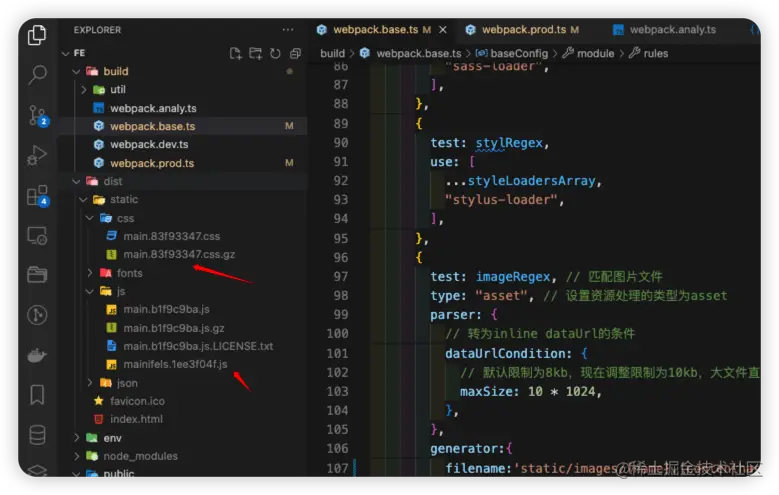Open the Bookmarks view in activity bar
This screenshot has width=779, height=495.
click(x=37, y=395)
